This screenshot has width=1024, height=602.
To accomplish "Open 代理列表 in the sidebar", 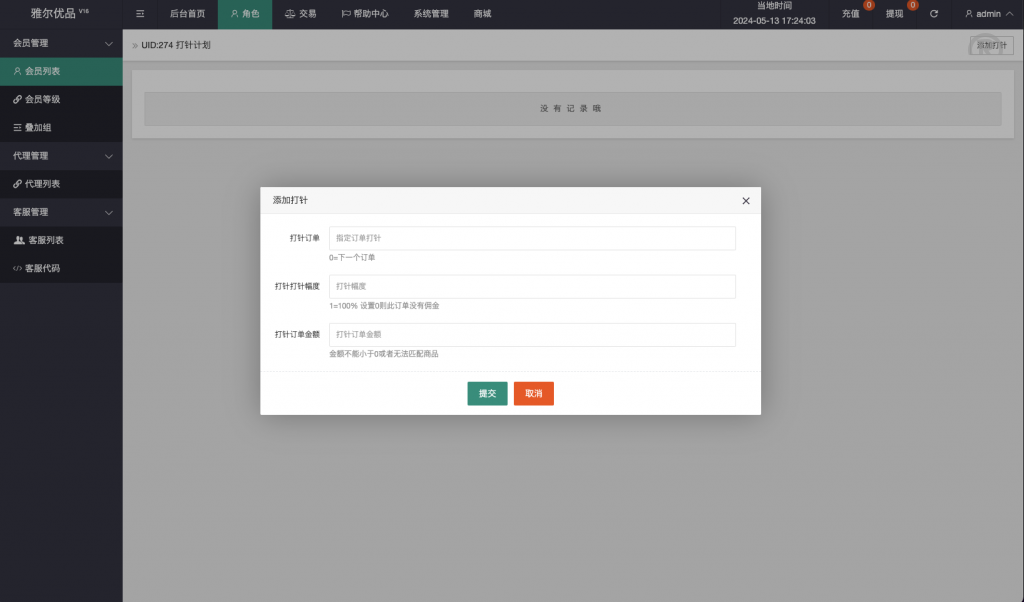I will coord(42,184).
